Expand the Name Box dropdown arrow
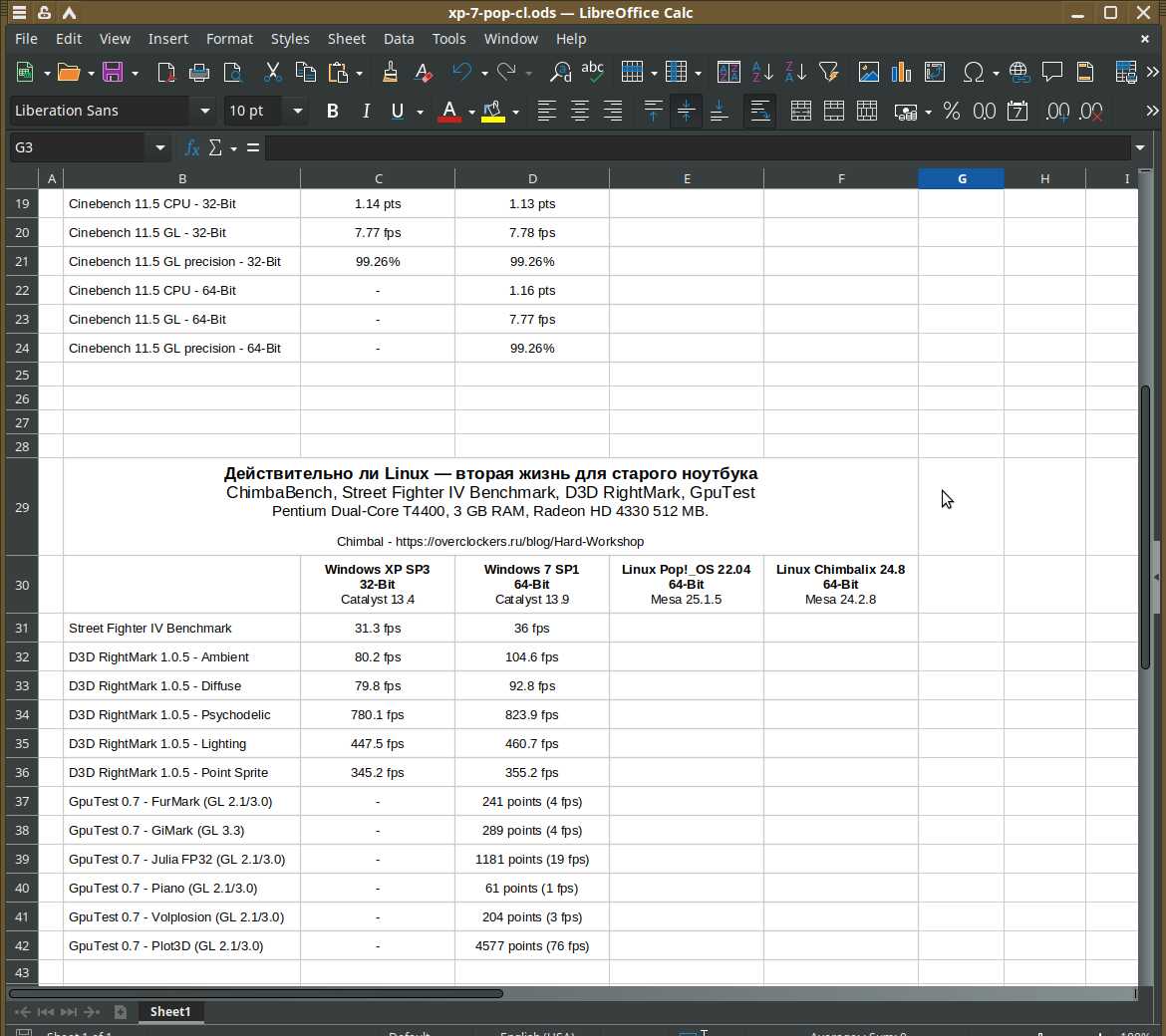1166x1036 pixels. (159, 147)
